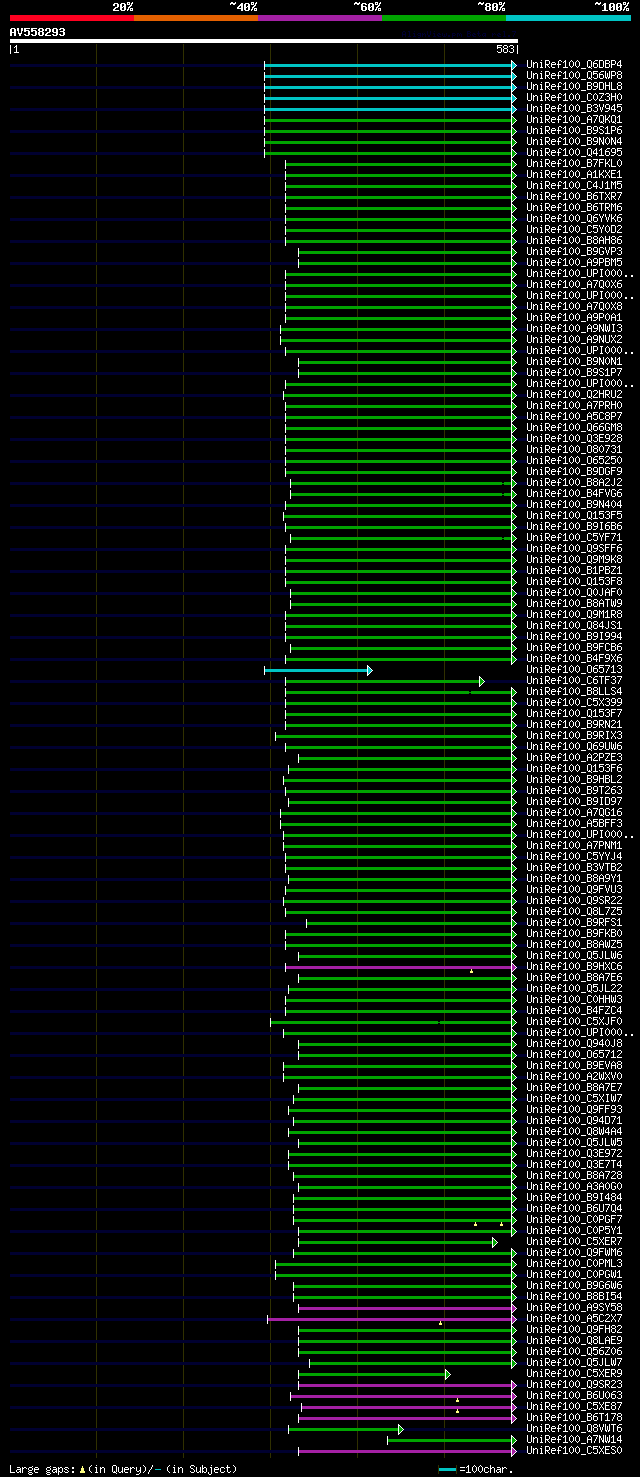The height and width of the screenshot is (1477, 640).
Task: Select the UniRef100_C0HHW3 label
Action: pos(574,999)
